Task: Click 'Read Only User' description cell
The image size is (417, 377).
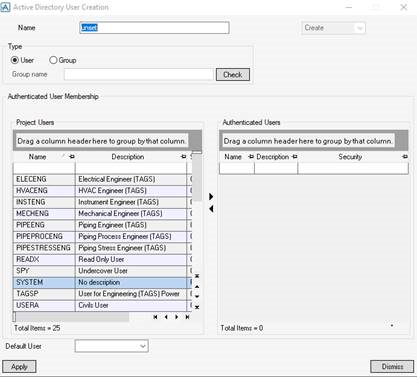Action: coord(131,259)
